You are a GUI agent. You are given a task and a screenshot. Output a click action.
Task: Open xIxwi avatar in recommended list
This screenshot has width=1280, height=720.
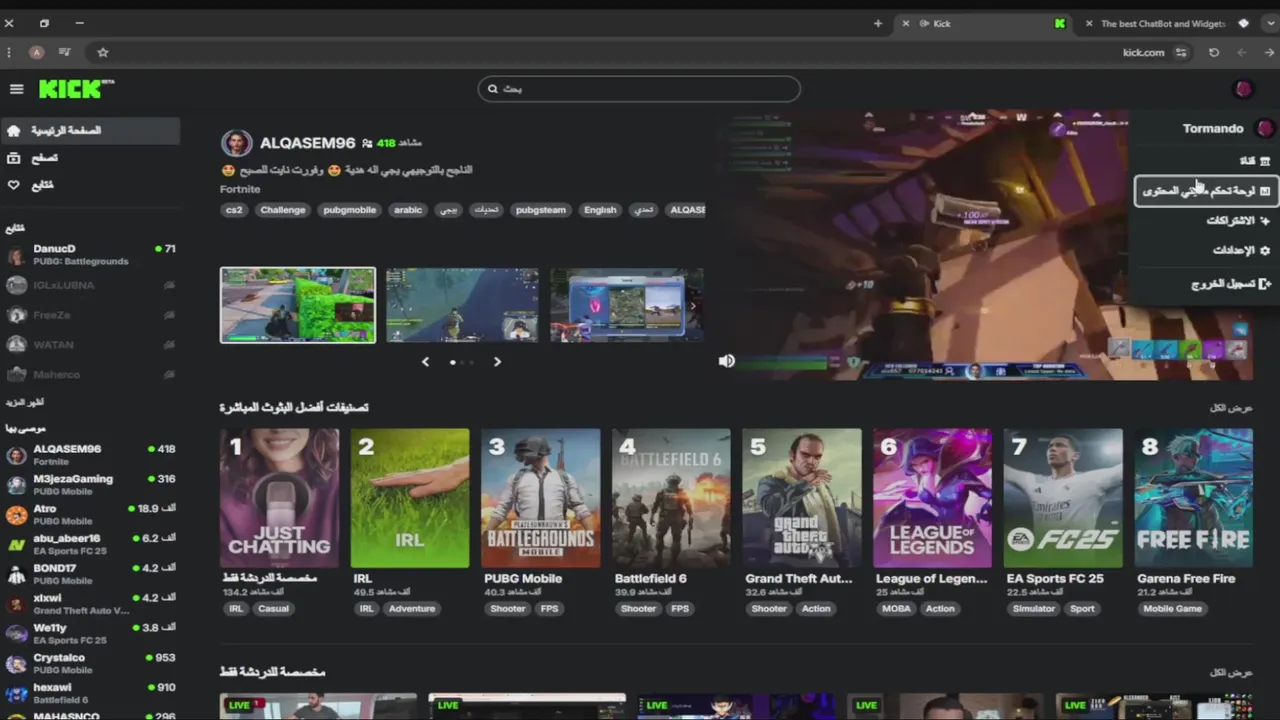tap(16, 604)
